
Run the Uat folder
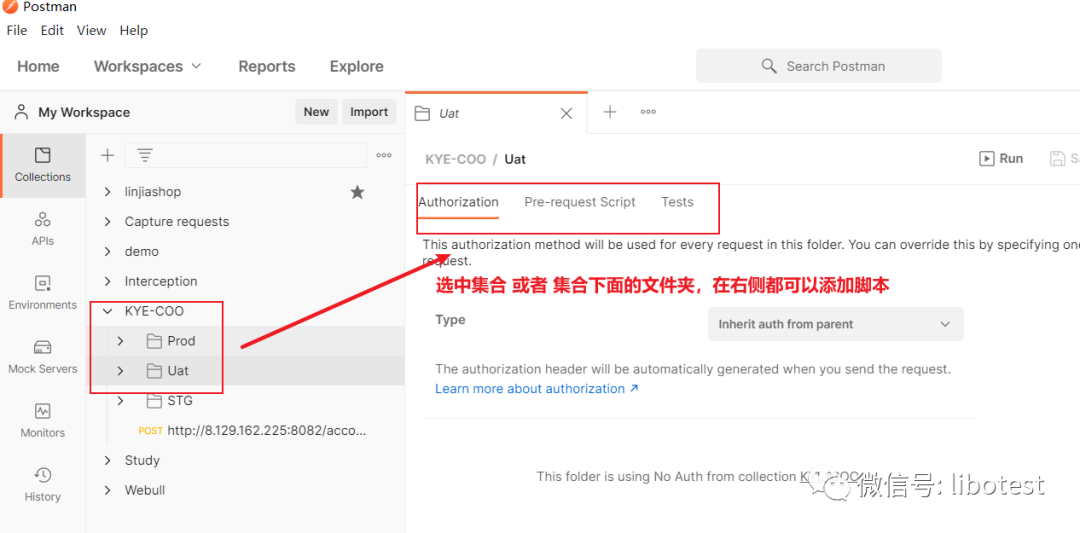[x=1001, y=158]
